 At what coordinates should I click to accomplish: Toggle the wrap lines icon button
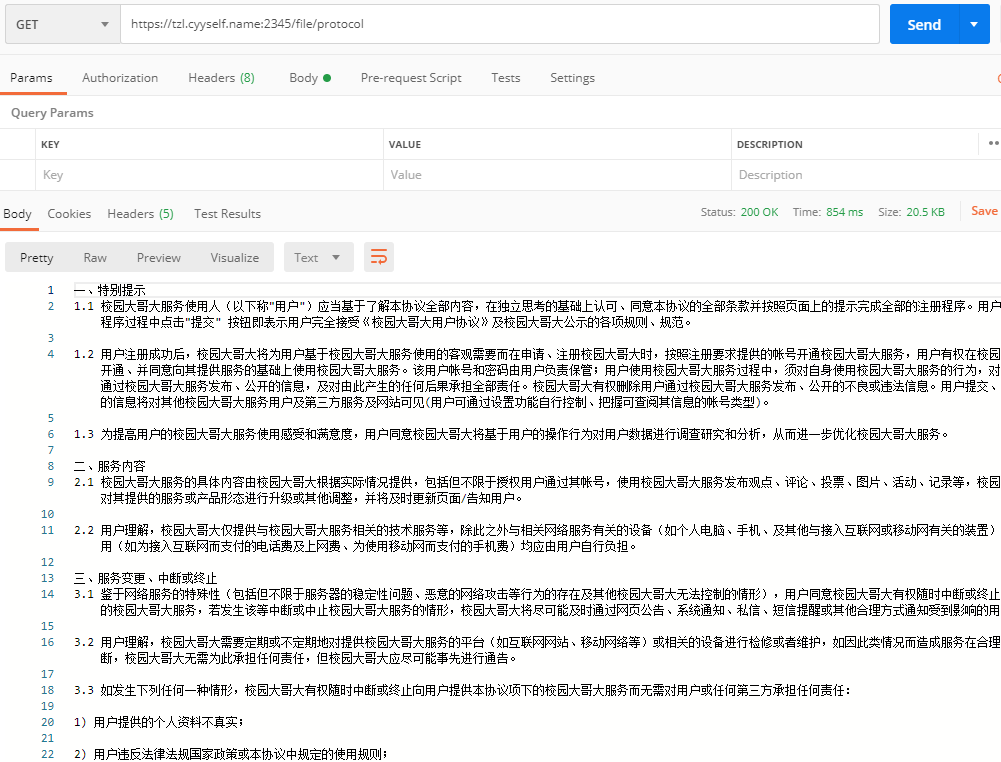[x=379, y=257]
